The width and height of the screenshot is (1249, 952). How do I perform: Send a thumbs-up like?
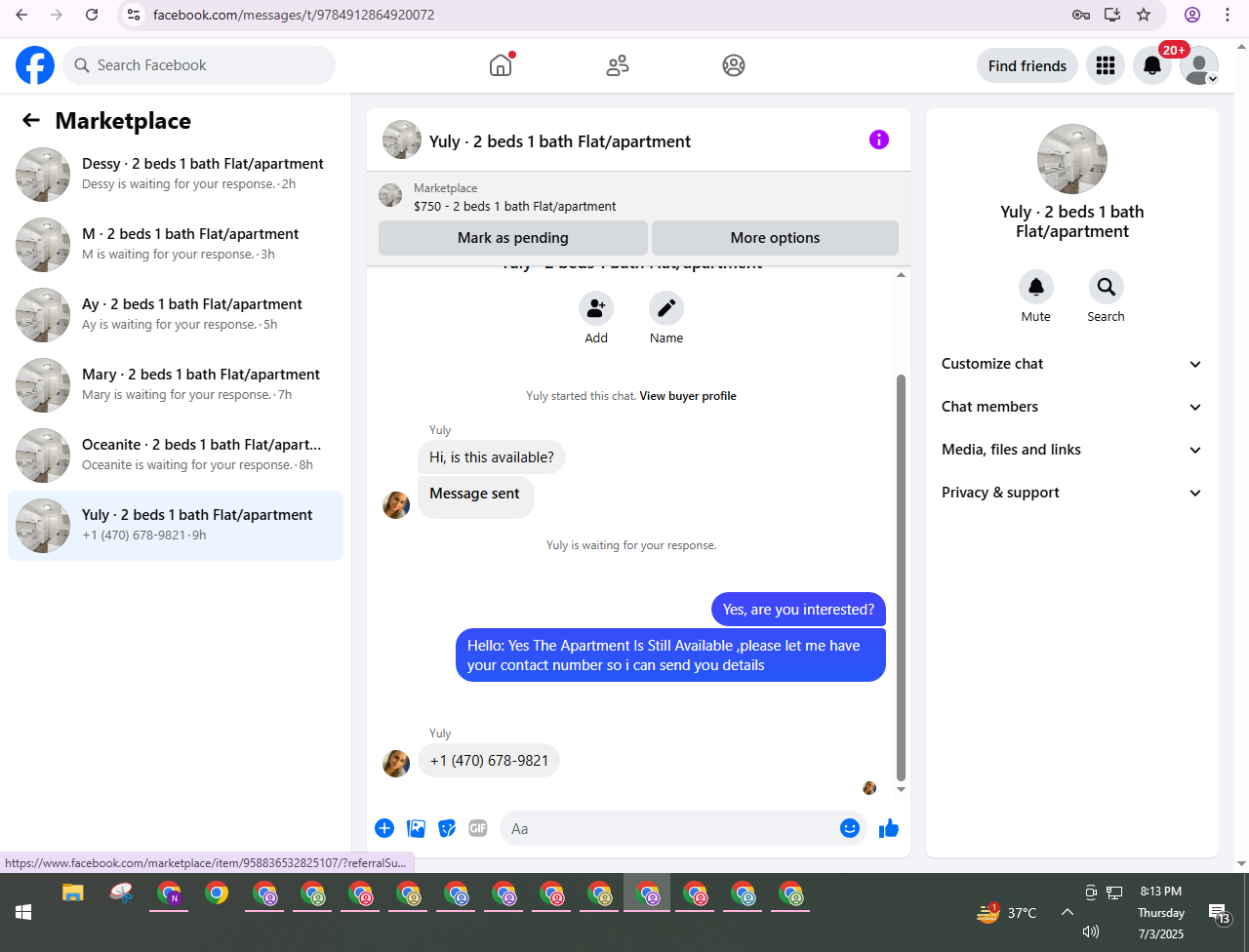click(889, 828)
